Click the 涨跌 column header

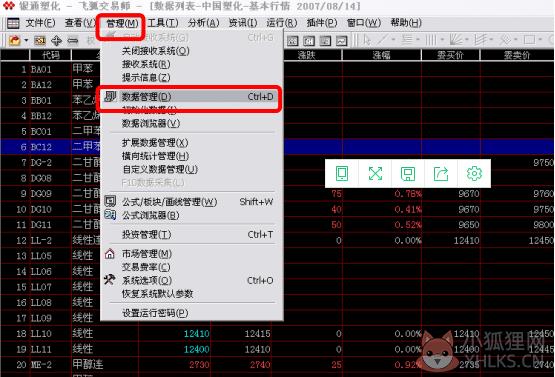[x=307, y=55]
